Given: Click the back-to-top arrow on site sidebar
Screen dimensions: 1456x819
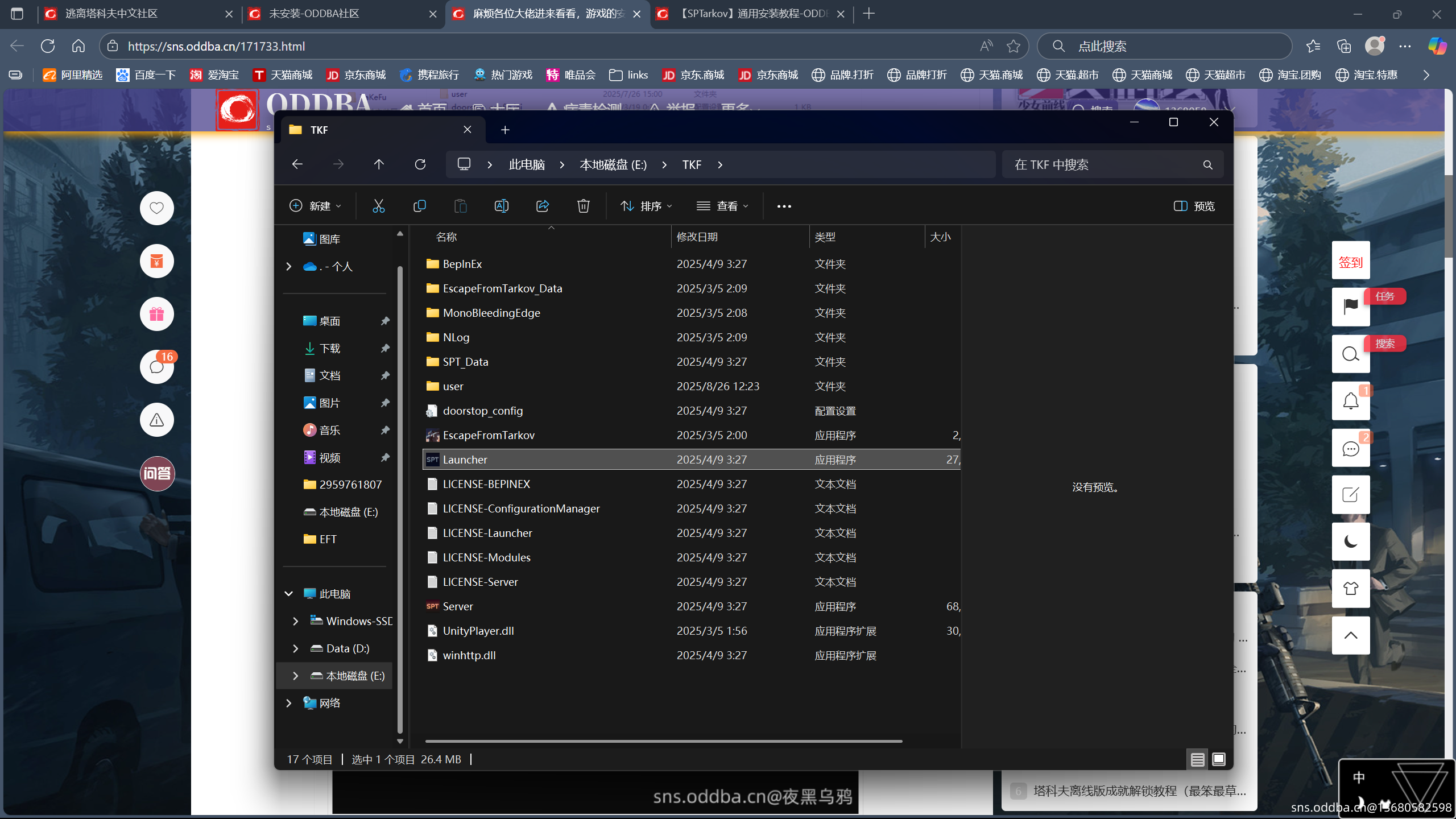Looking at the screenshot, I should 1351,635.
